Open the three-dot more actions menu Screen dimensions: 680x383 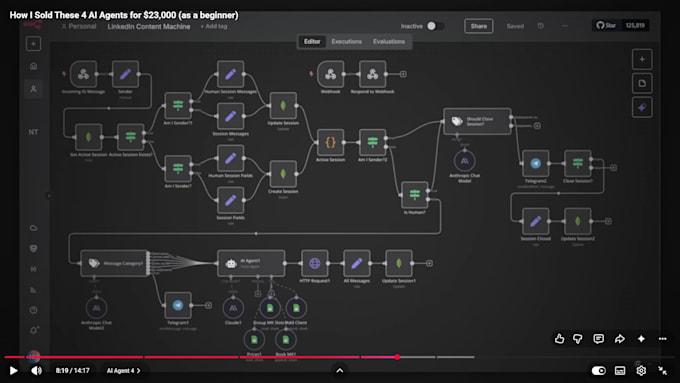[662, 339]
